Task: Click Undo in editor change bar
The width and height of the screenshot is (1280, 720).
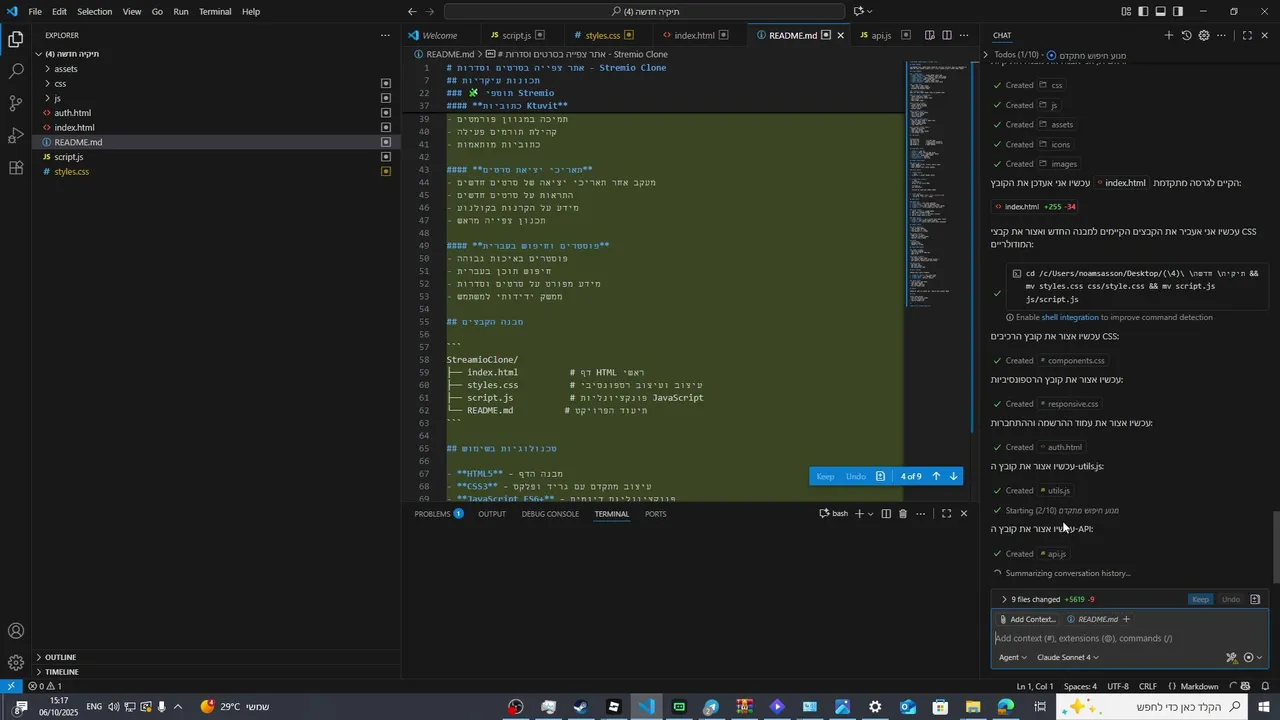Action: click(856, 476)
